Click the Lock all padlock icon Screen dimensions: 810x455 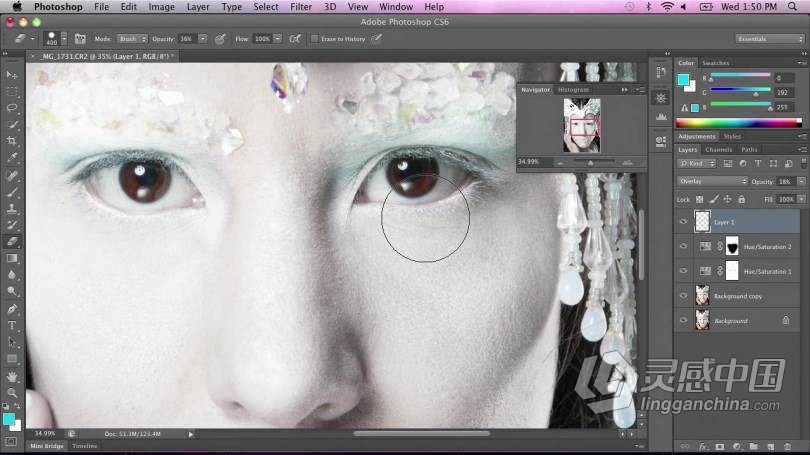click(741, 199)
